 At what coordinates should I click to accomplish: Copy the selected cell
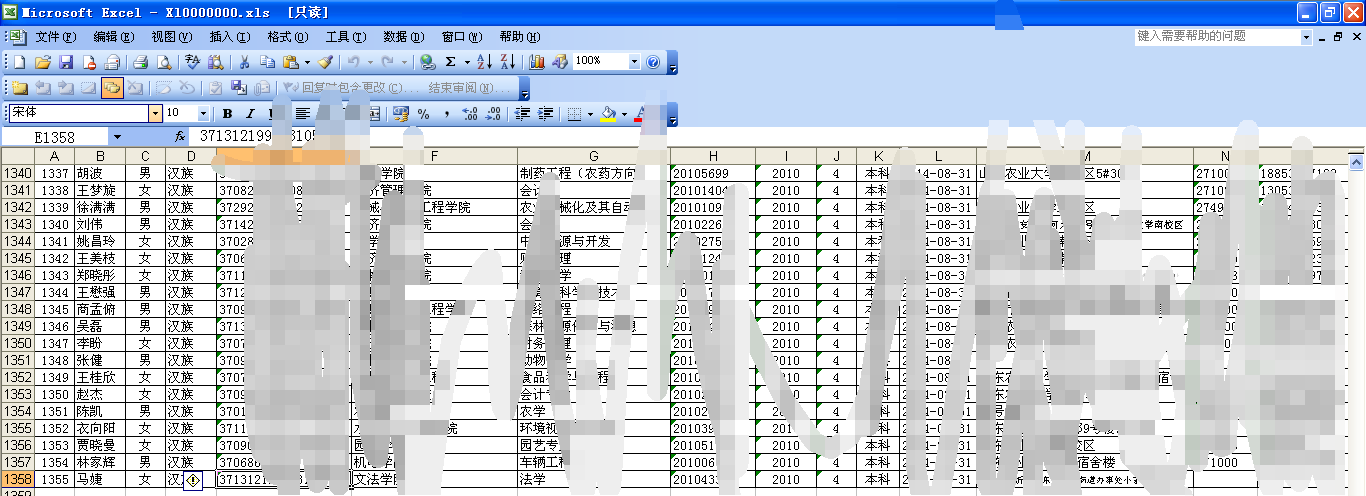267,62
